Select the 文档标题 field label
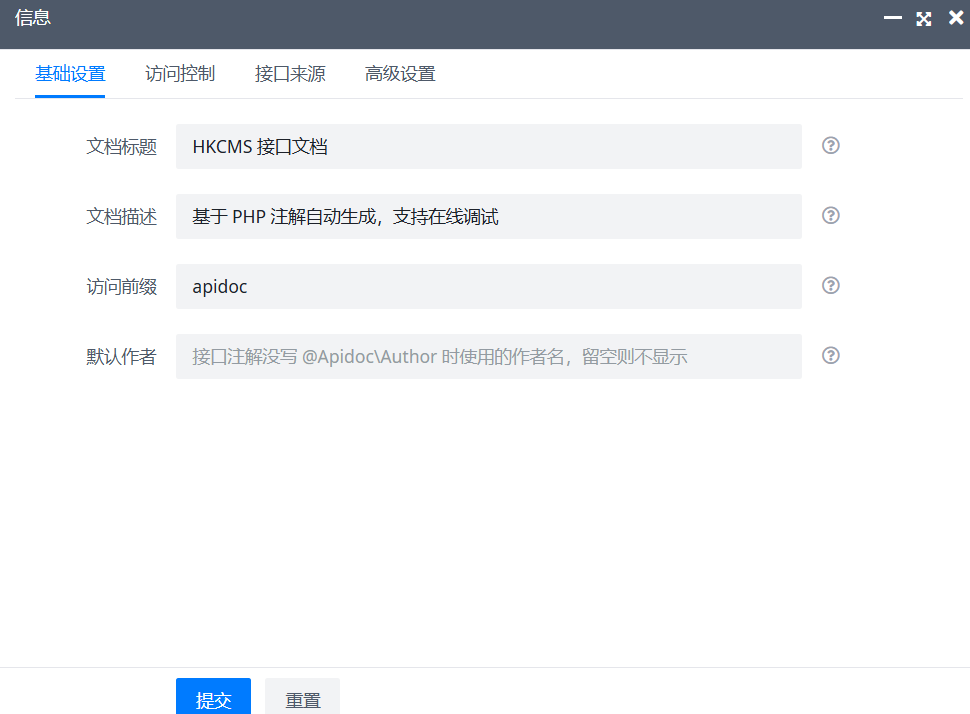The height and width of the screenshot is (714, 970). click(121, 147)
